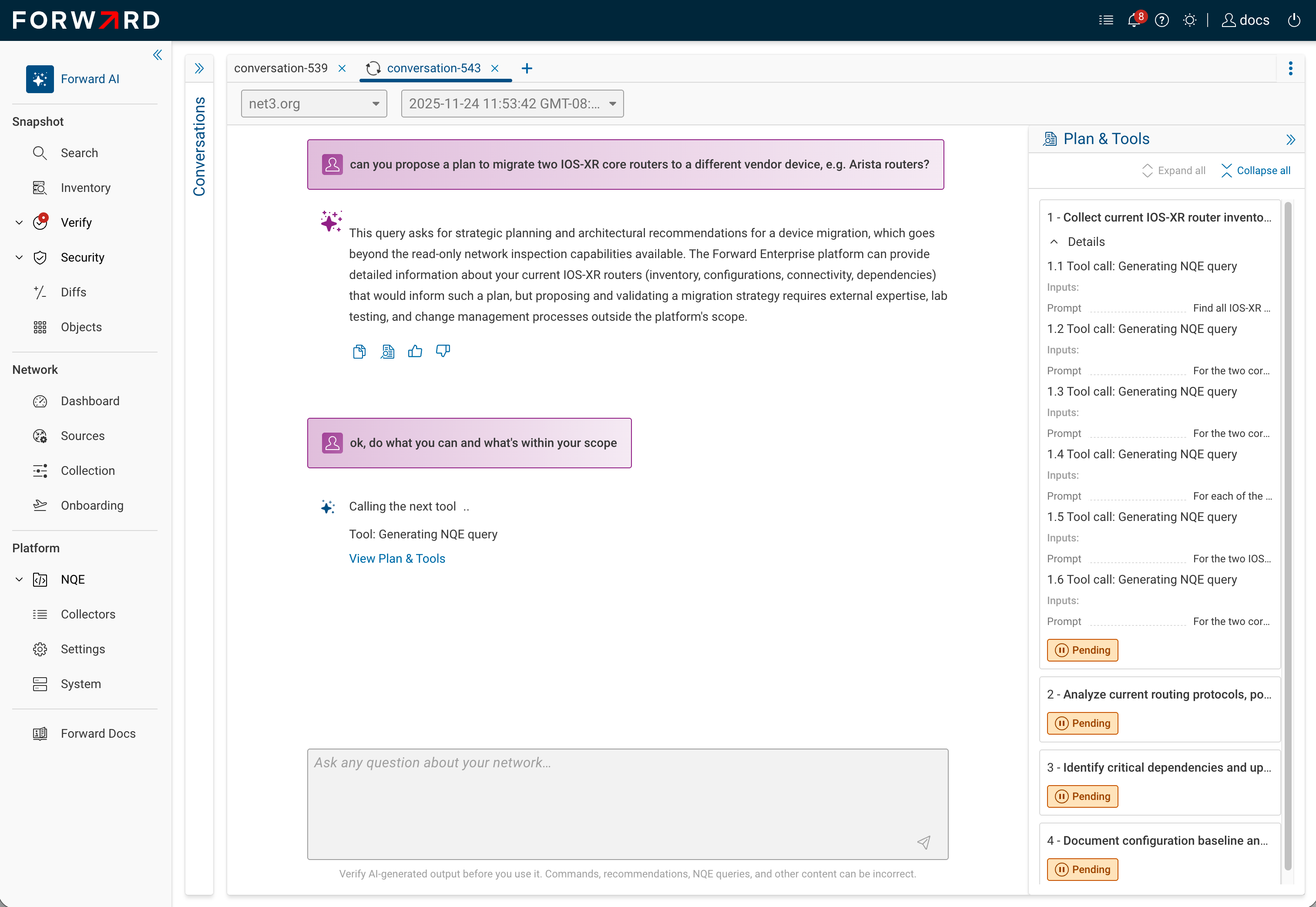Expand all plan steps

(1174, 171)
